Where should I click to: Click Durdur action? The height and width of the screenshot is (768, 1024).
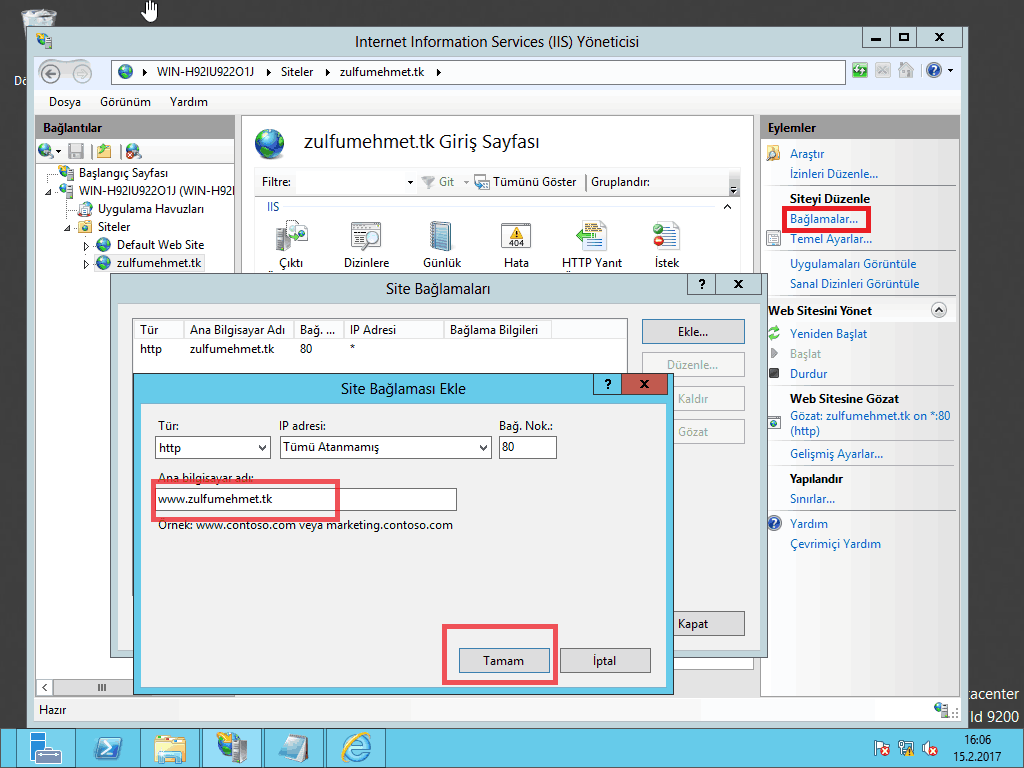[808, 374]
